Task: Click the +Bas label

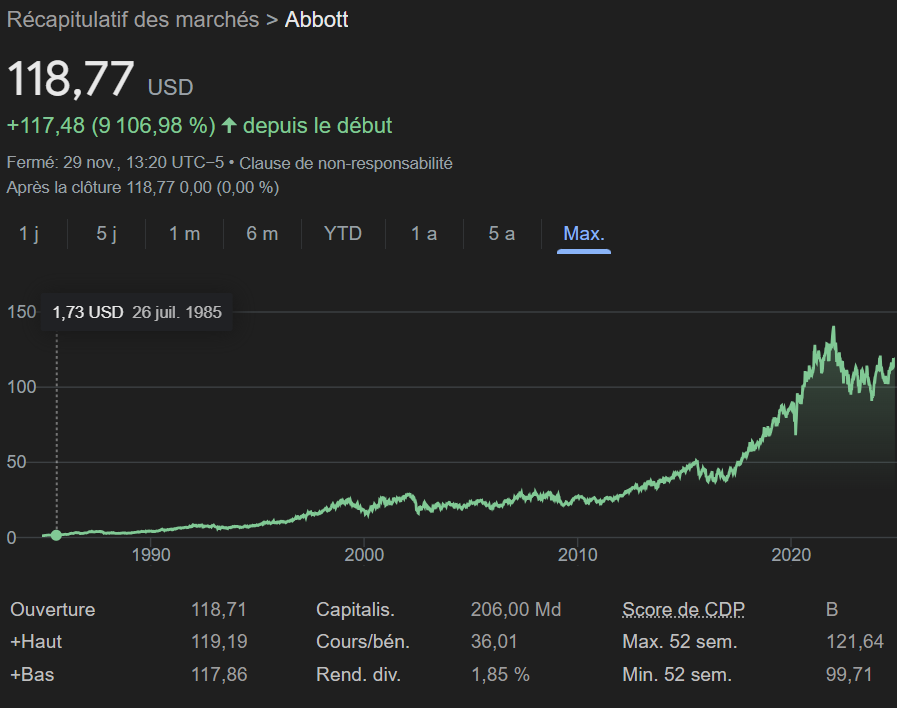Action: point(32,675)
